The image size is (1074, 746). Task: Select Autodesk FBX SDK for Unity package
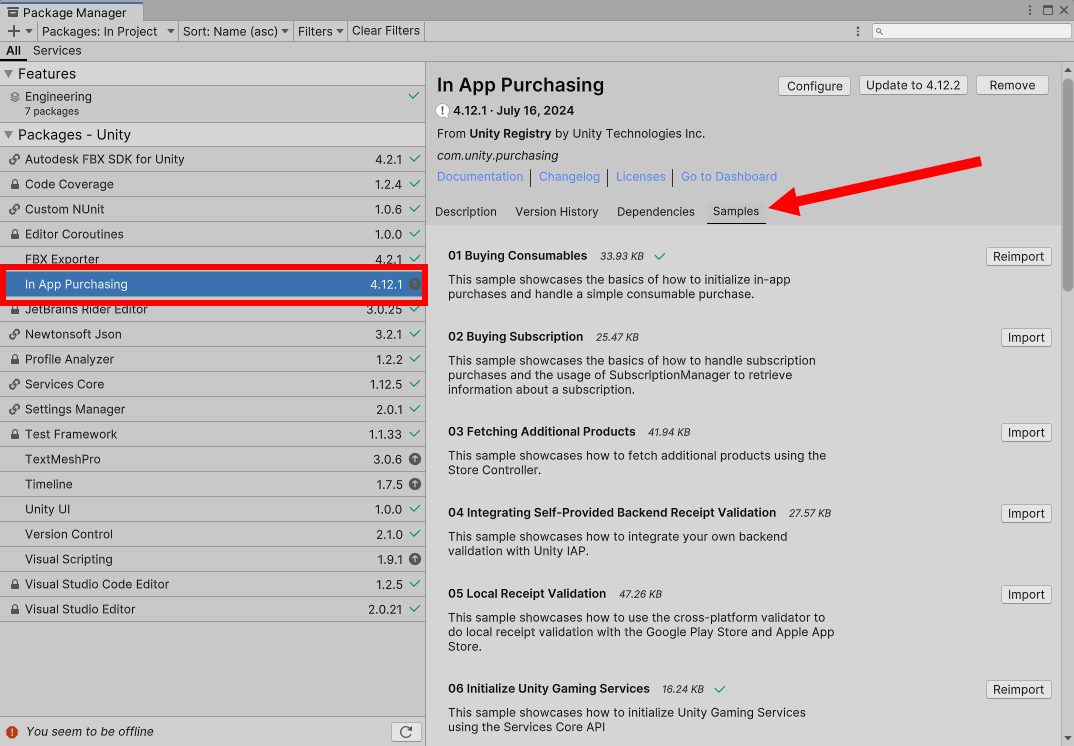[x=212, y=160]
